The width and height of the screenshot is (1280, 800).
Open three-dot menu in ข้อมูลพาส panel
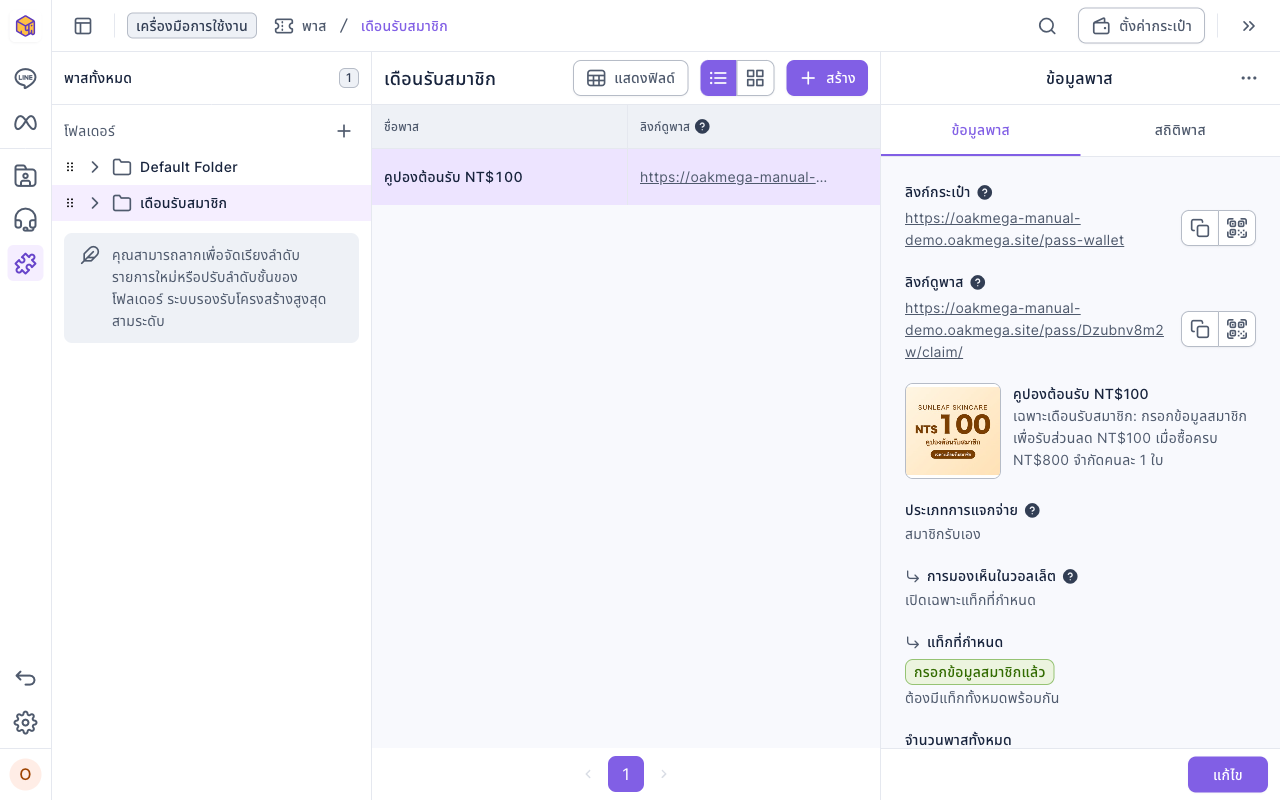pos(1248,78)
